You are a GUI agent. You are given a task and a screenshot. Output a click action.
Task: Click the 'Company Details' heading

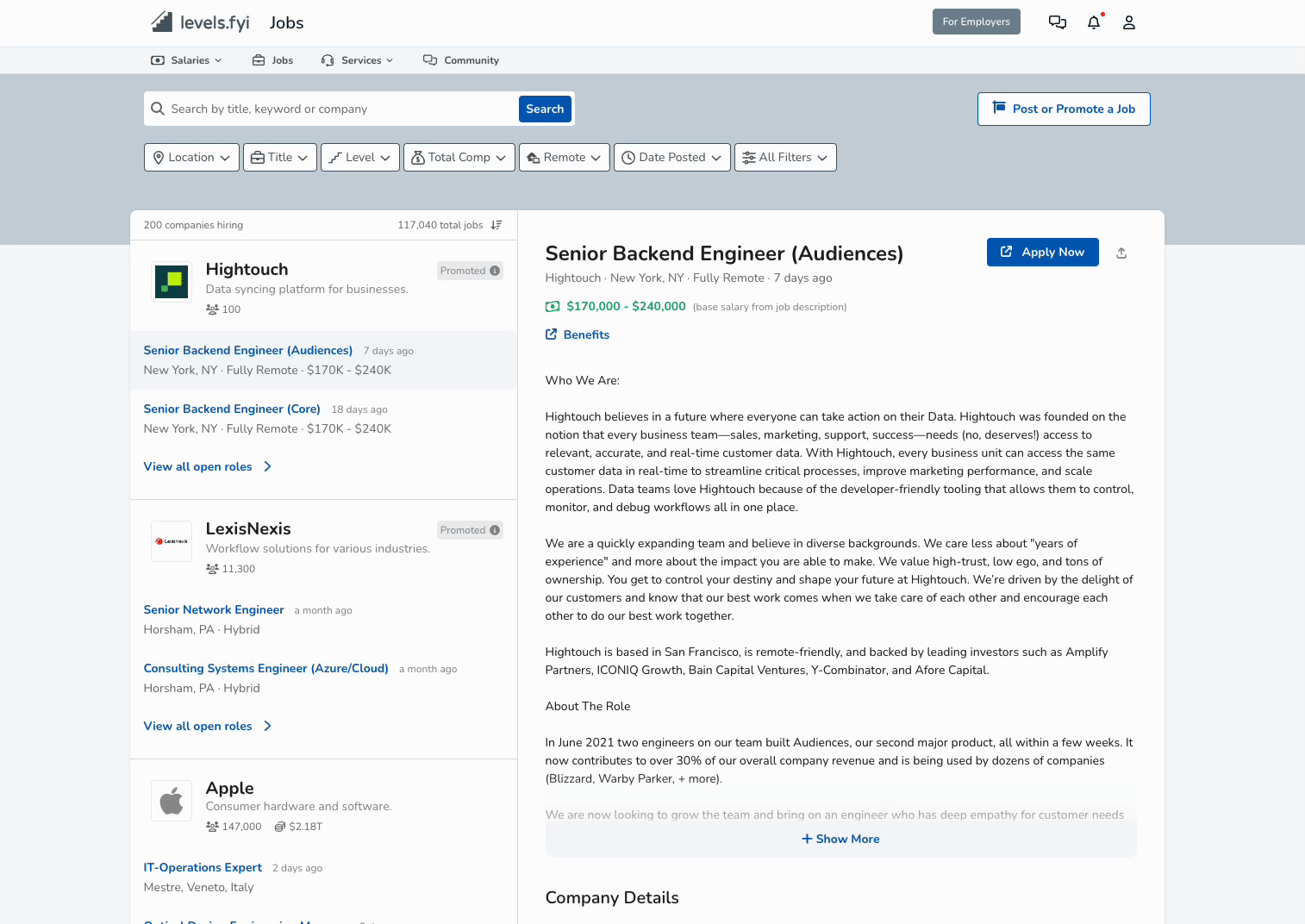[612, 897]
